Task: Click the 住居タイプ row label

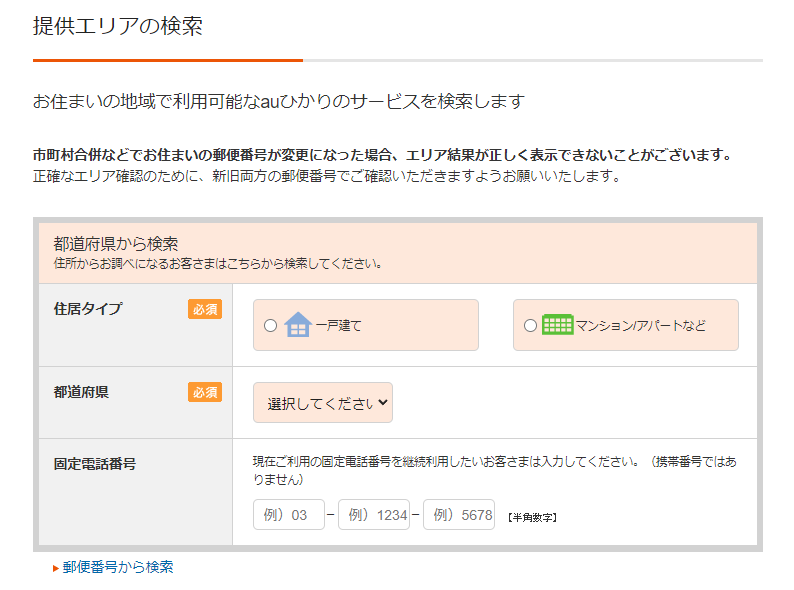Action: (88, 309)
